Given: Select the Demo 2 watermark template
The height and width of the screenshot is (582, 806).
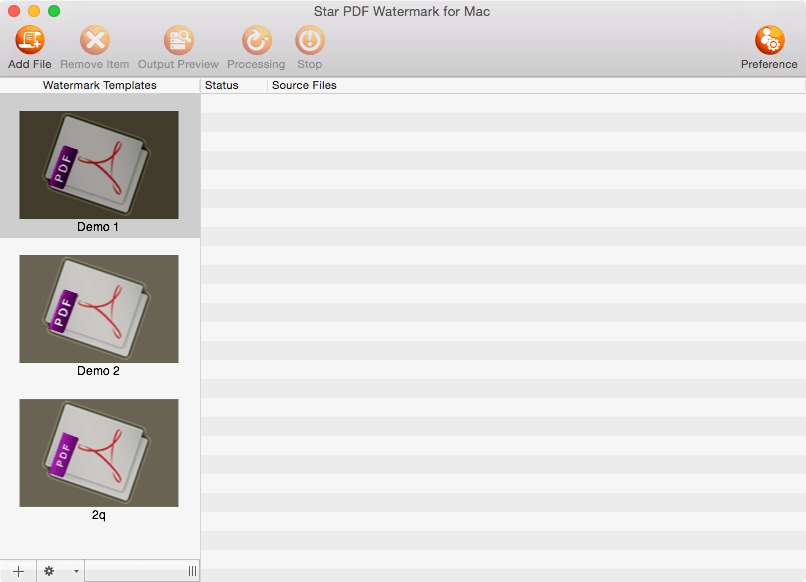Looking at the screenshot, I should click(98, 309).
